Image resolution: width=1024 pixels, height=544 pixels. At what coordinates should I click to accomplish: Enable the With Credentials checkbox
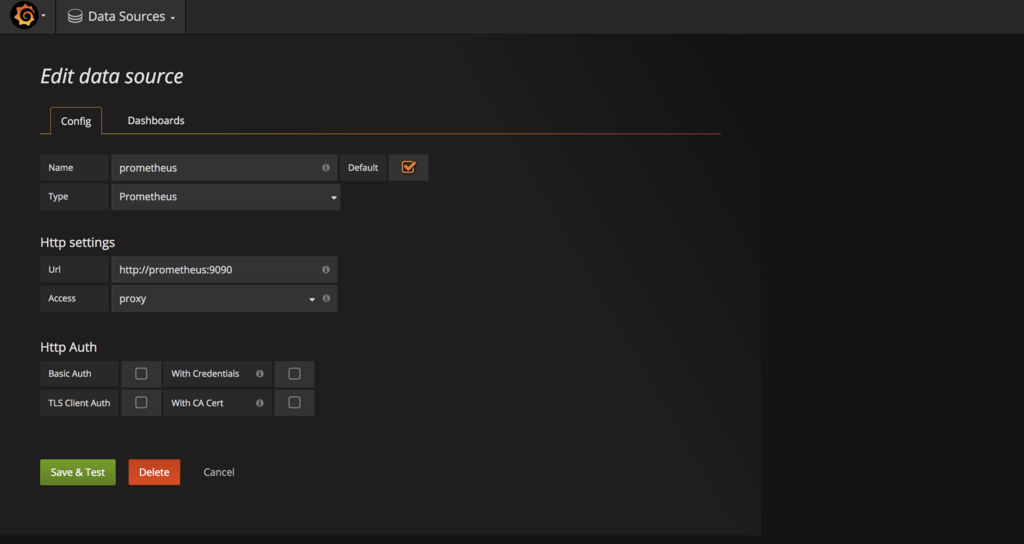[295, 374]
